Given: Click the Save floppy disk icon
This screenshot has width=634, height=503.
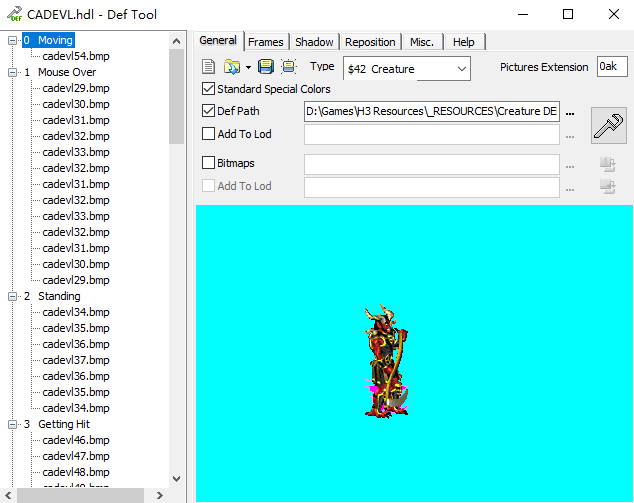Looking at the screenshot, I should point(266,66).
